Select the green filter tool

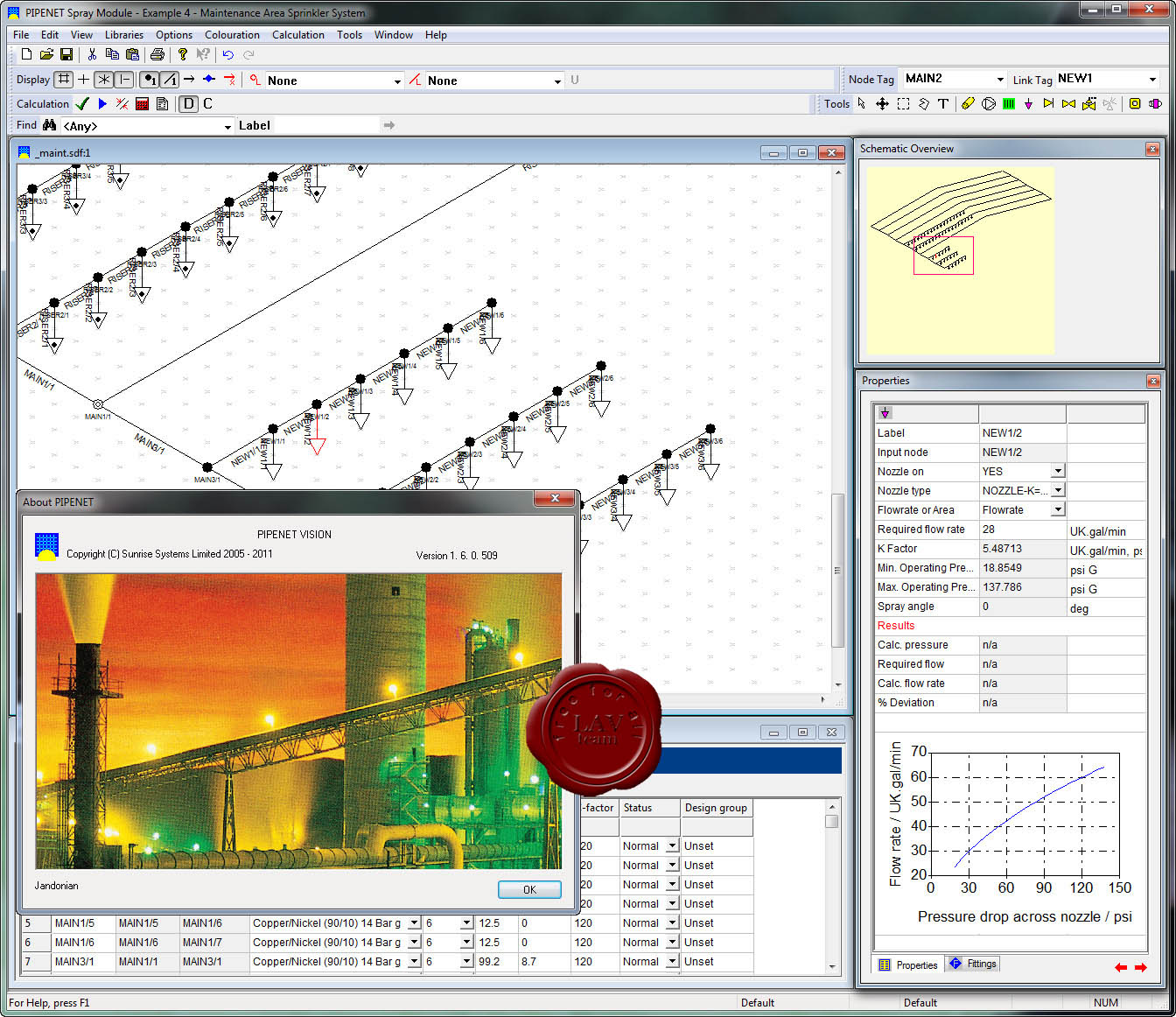1009,103
